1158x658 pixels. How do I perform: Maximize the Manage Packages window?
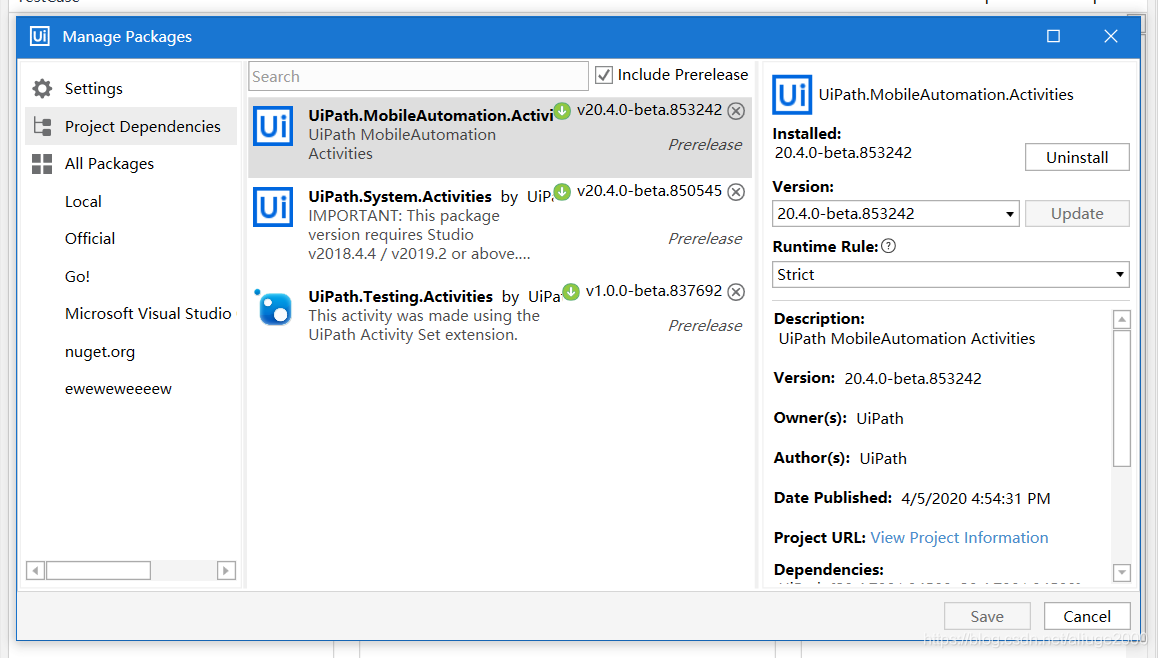coord(1053,36)
